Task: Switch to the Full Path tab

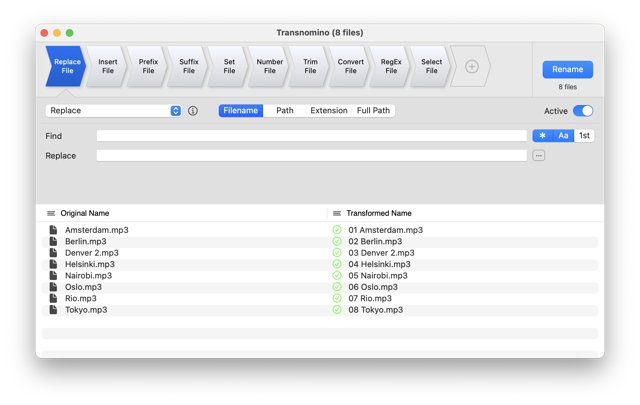Action: point(373,111)
